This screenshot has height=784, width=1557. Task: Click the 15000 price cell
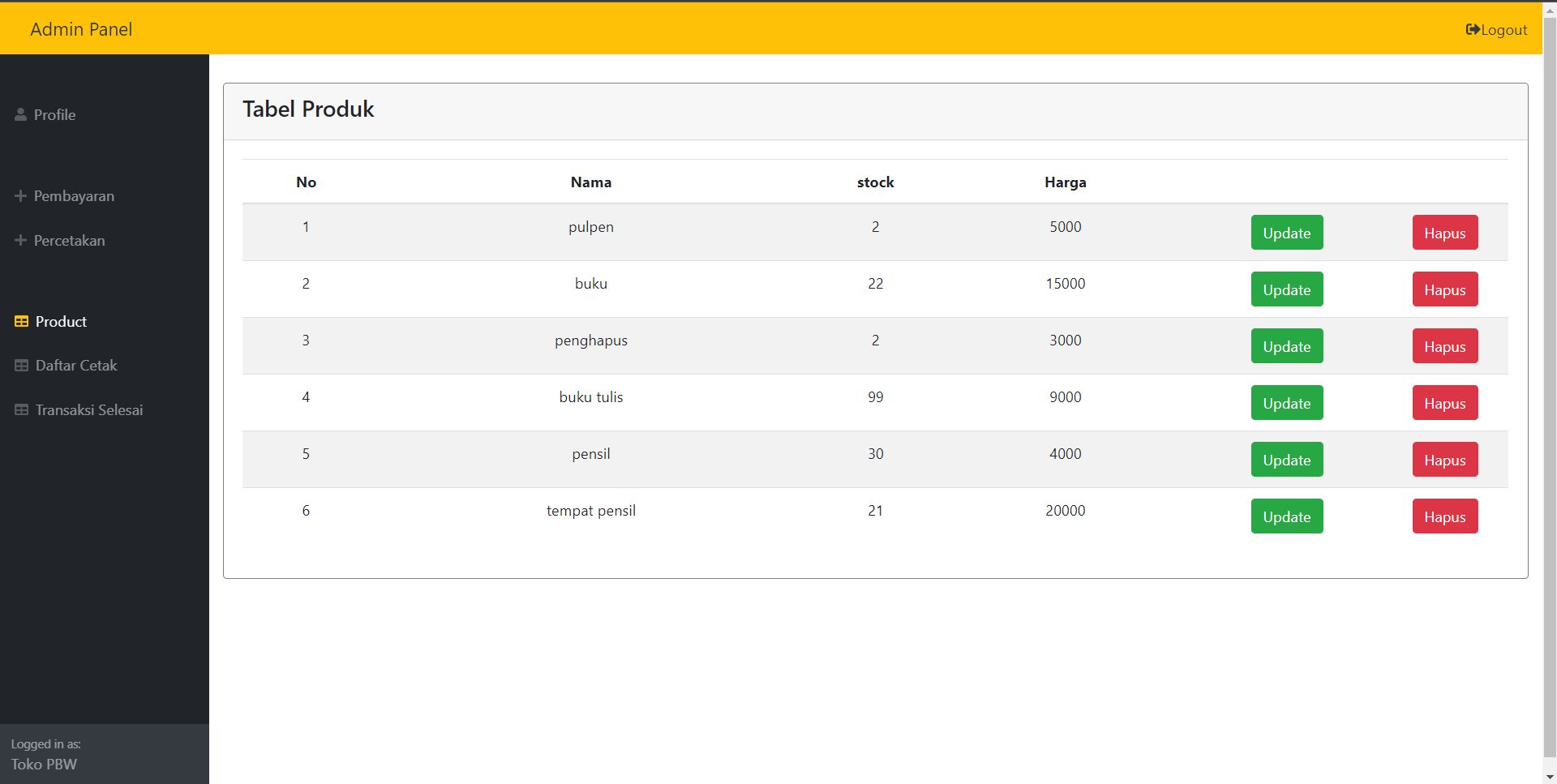coord(1066,284)
